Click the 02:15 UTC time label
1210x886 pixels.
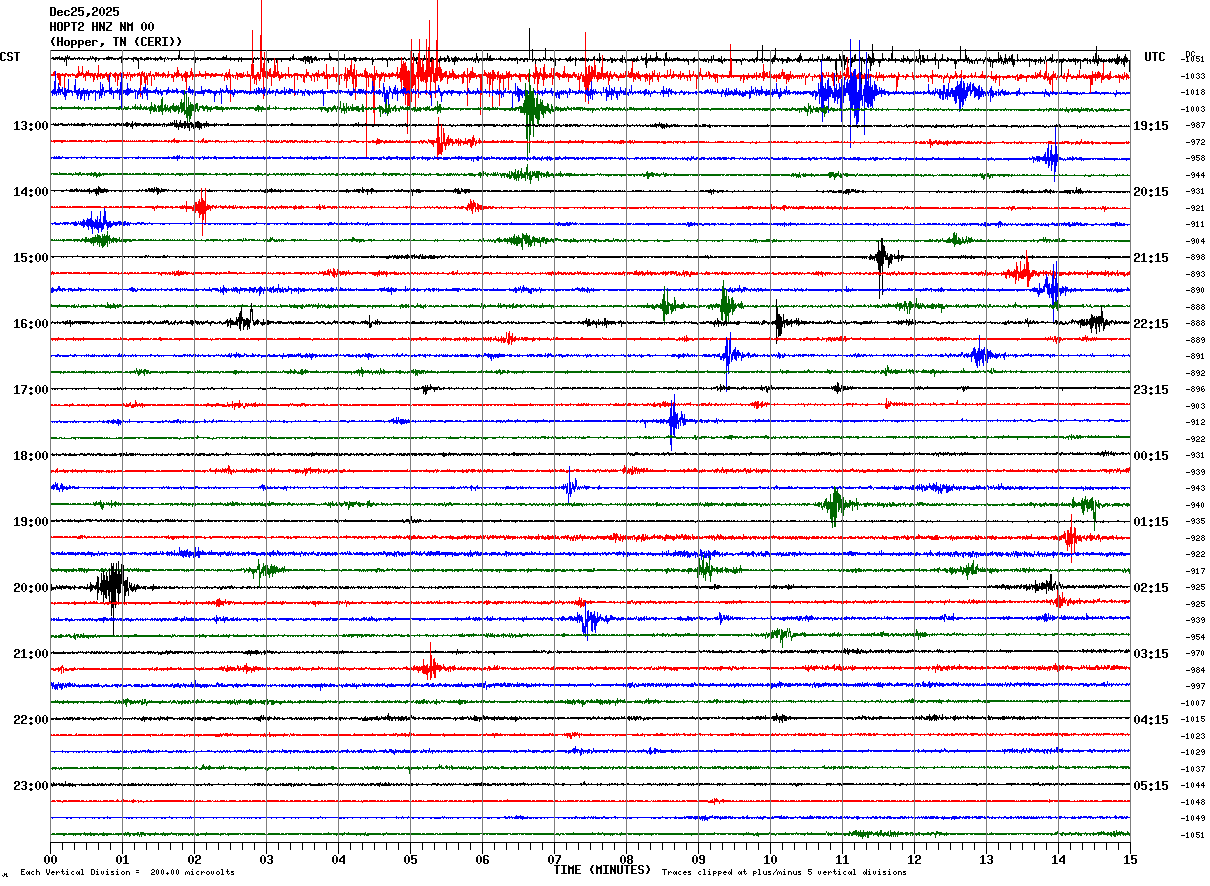(x=1151, y=588)
